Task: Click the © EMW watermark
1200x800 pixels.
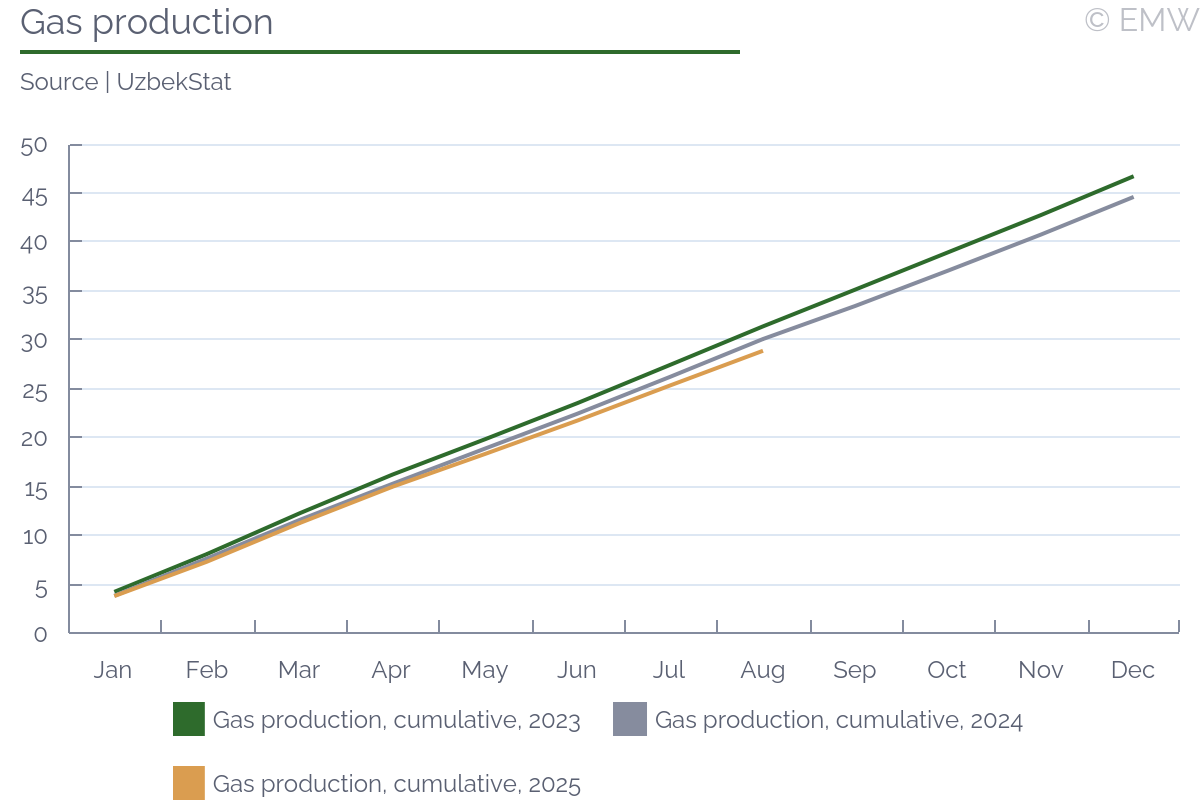Action: pos(1140,20)
